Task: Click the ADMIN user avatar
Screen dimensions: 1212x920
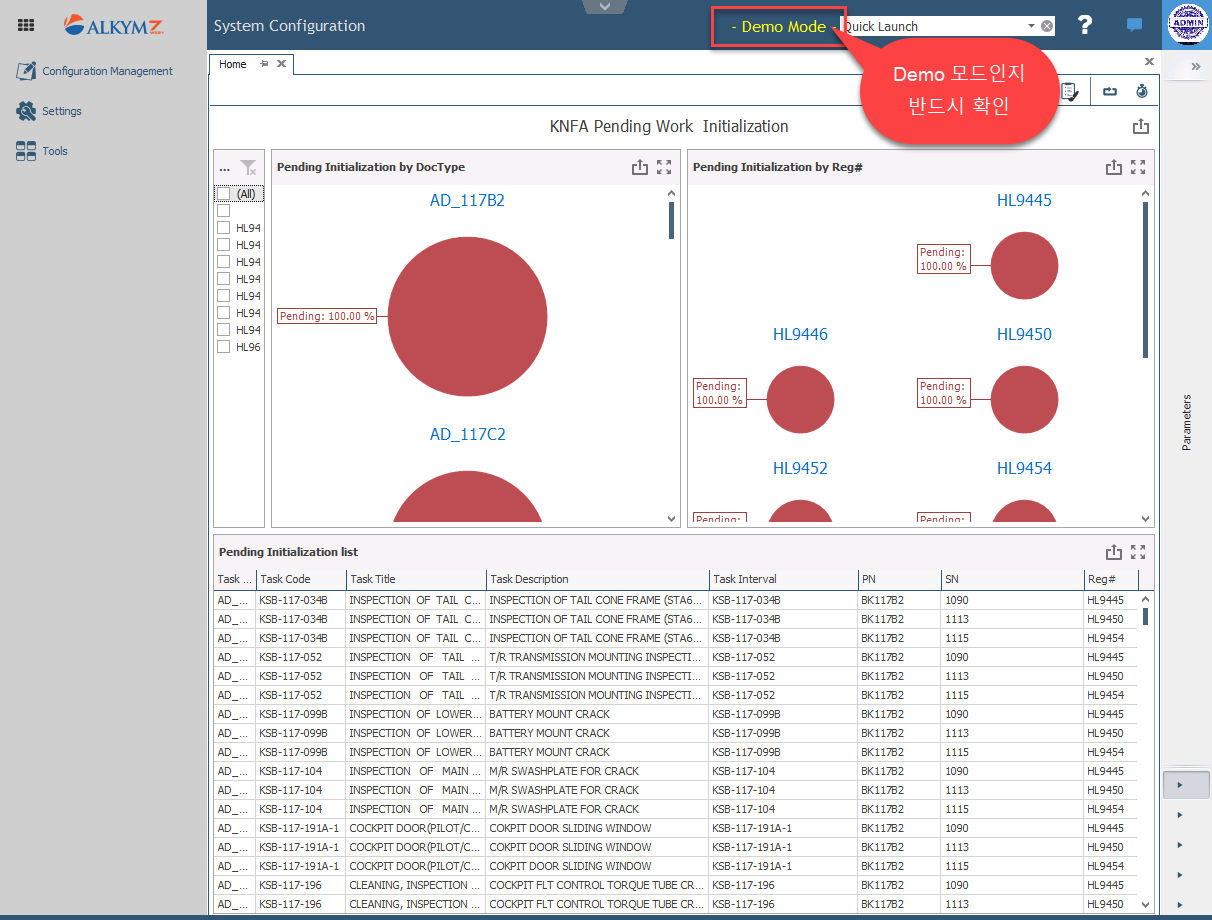Action: click(x=1187, y=24)
